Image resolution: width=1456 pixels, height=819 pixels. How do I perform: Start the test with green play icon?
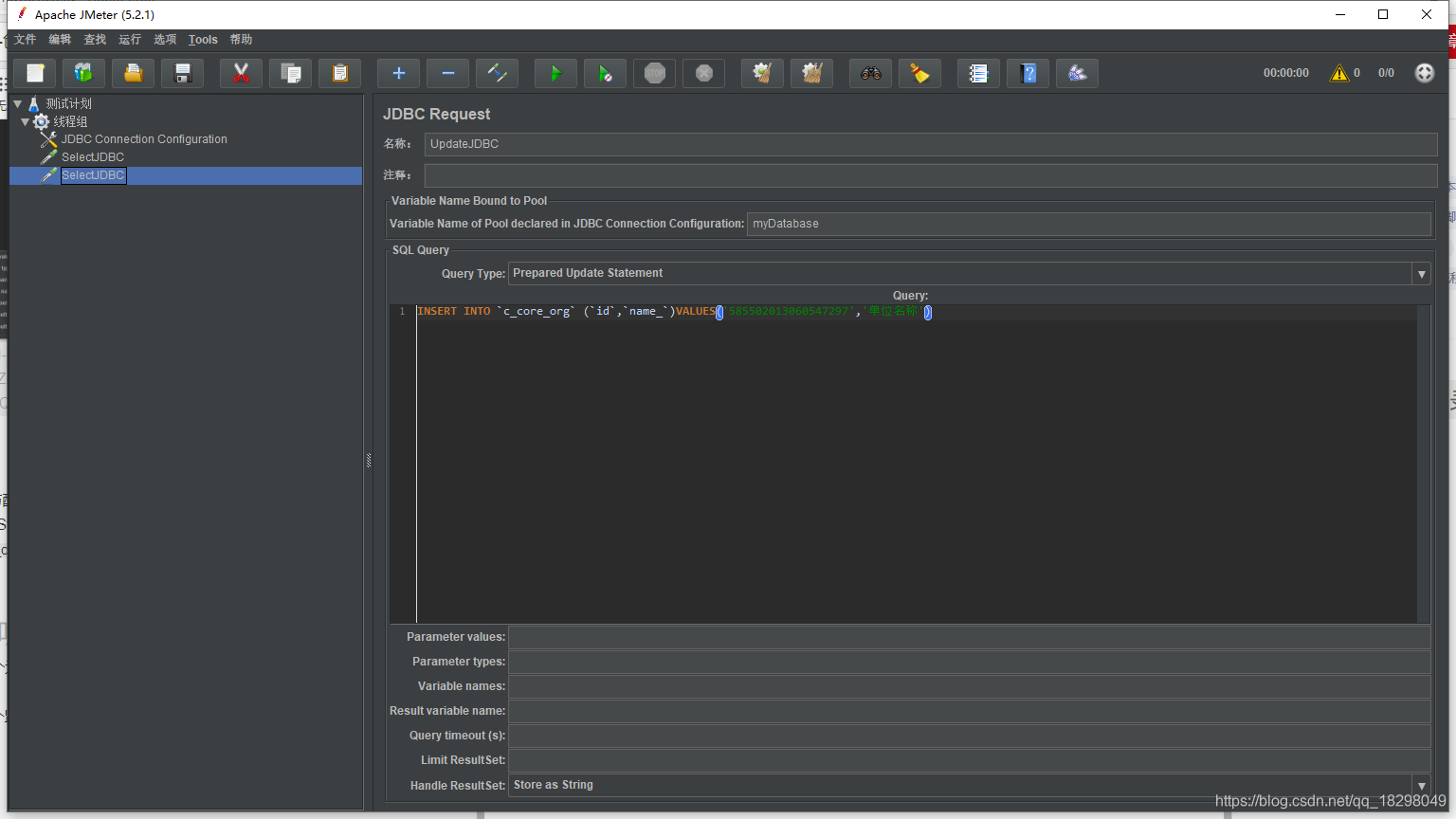tap(556, 73)
